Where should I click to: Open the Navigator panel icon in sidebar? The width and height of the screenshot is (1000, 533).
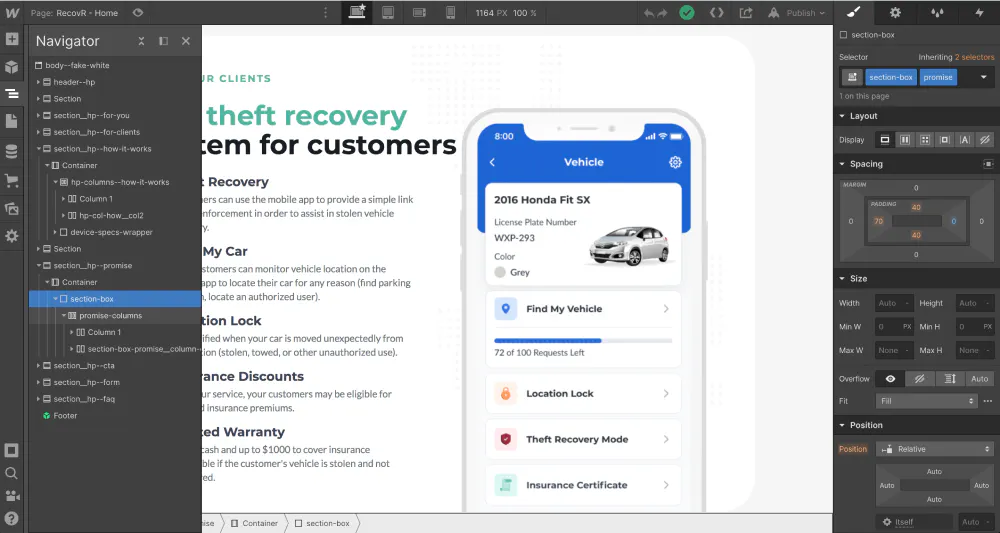point(11,94)
